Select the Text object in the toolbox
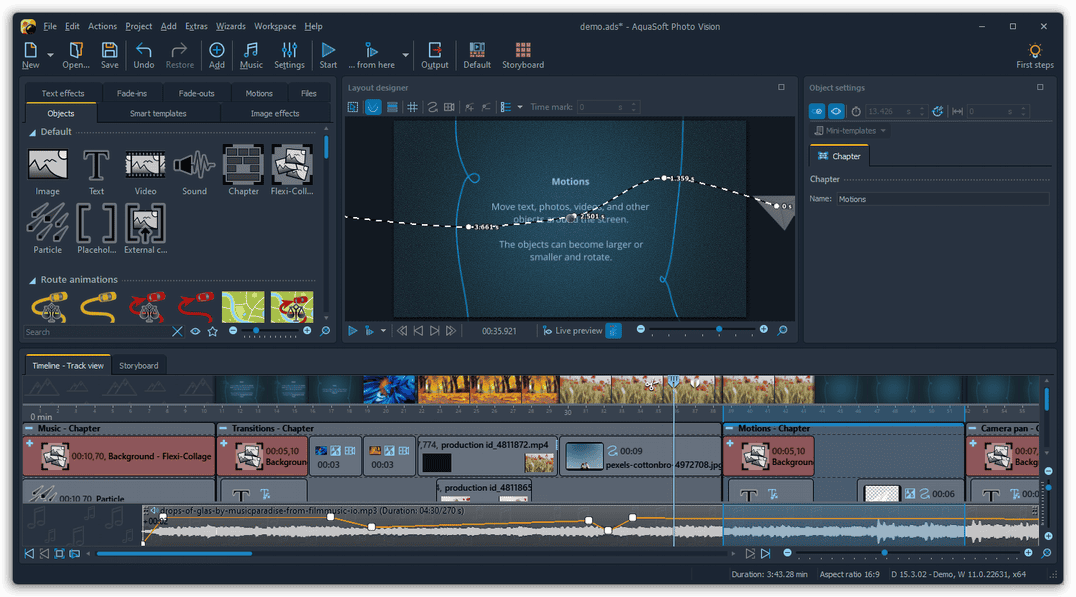Image resolution: width=1076 pixels, height=597 pixels. [x=96, y=172]
